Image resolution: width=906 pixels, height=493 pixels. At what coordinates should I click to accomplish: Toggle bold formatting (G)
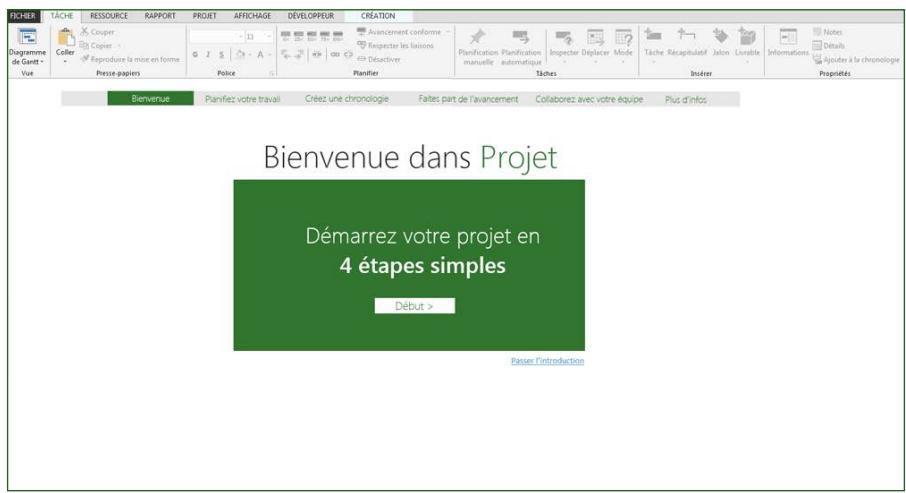click(x=195, y=54)
